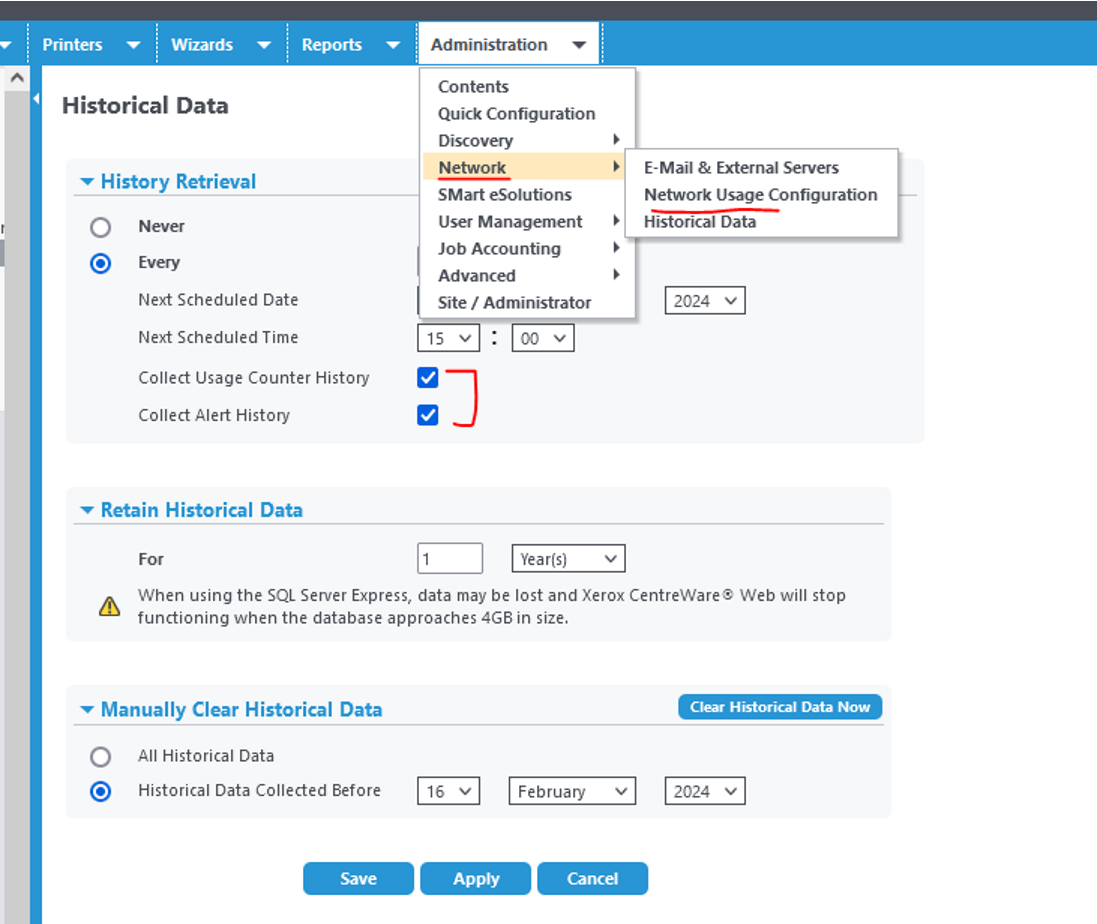Select the Never history retrieval option
This screenshot has width=1097, height=924.
[x=100, y=226]
